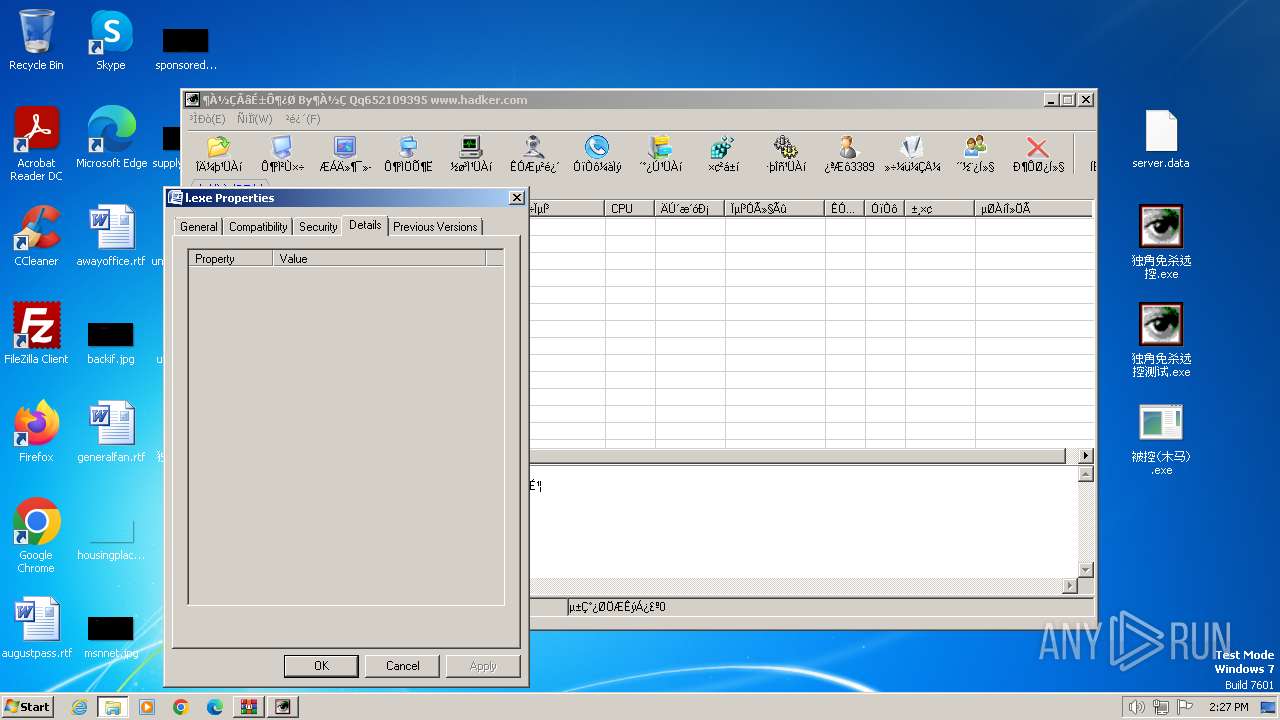Open Recycle Bin desktop icon
The height and width of the screenshot is (720, 1280).
pyautogui.click(x=36, y=41)
